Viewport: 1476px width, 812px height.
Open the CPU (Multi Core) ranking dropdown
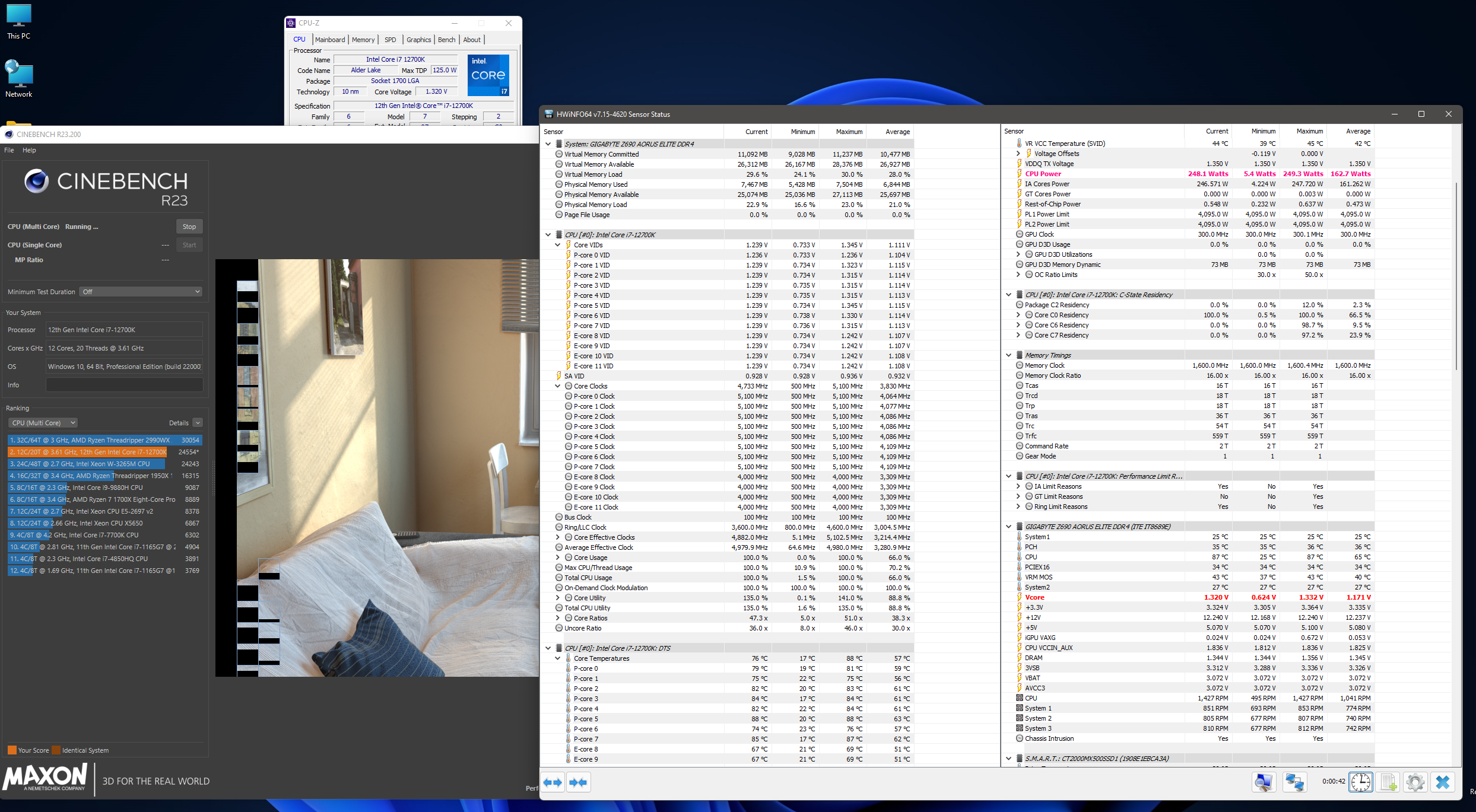click(x=43, y=423)
